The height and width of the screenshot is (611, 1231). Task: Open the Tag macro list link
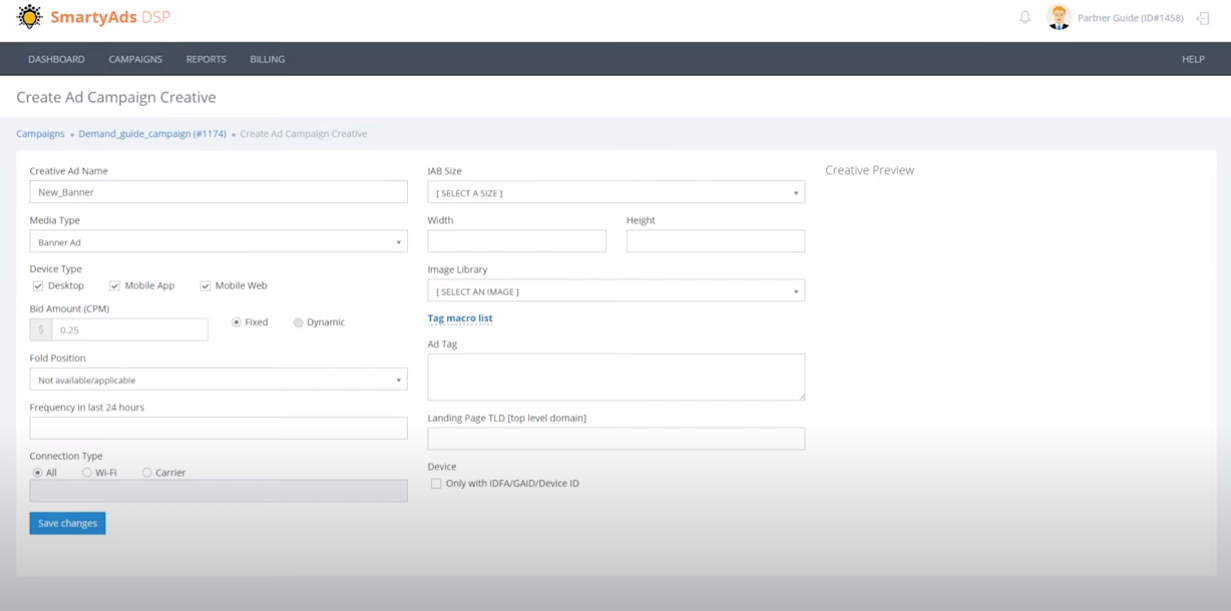tap(460, 318)
